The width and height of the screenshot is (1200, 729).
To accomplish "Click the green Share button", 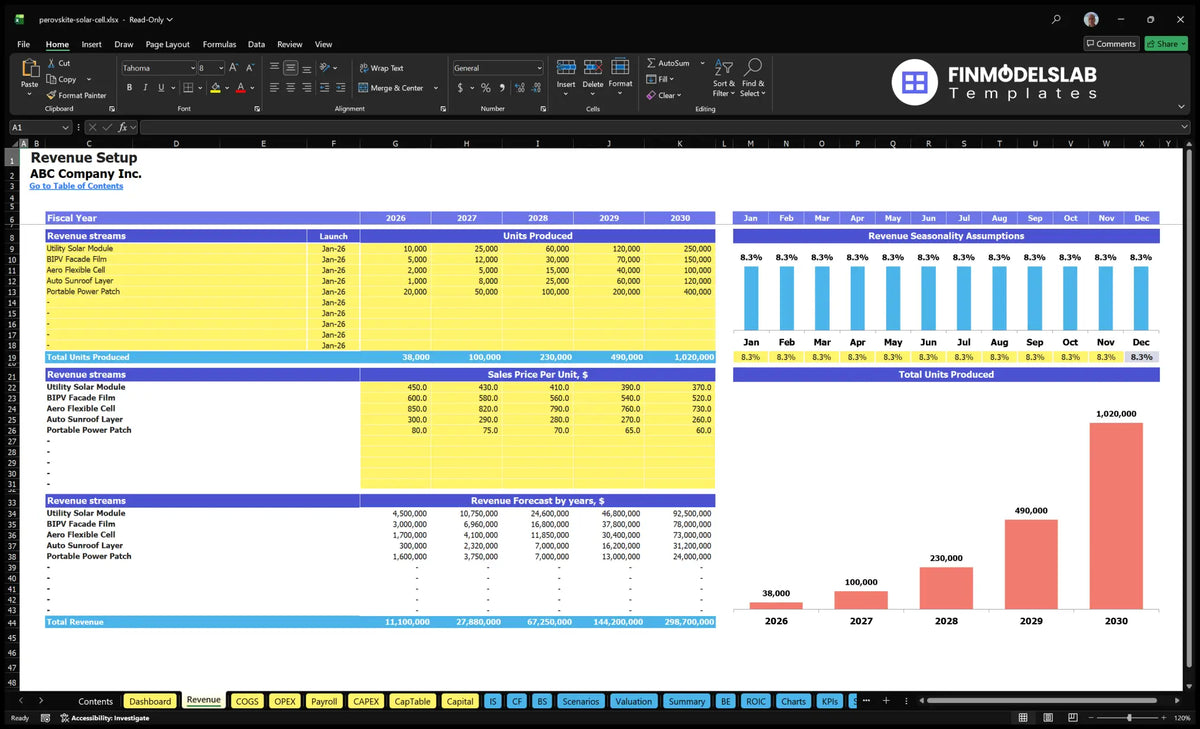I will coord(1166,44).
